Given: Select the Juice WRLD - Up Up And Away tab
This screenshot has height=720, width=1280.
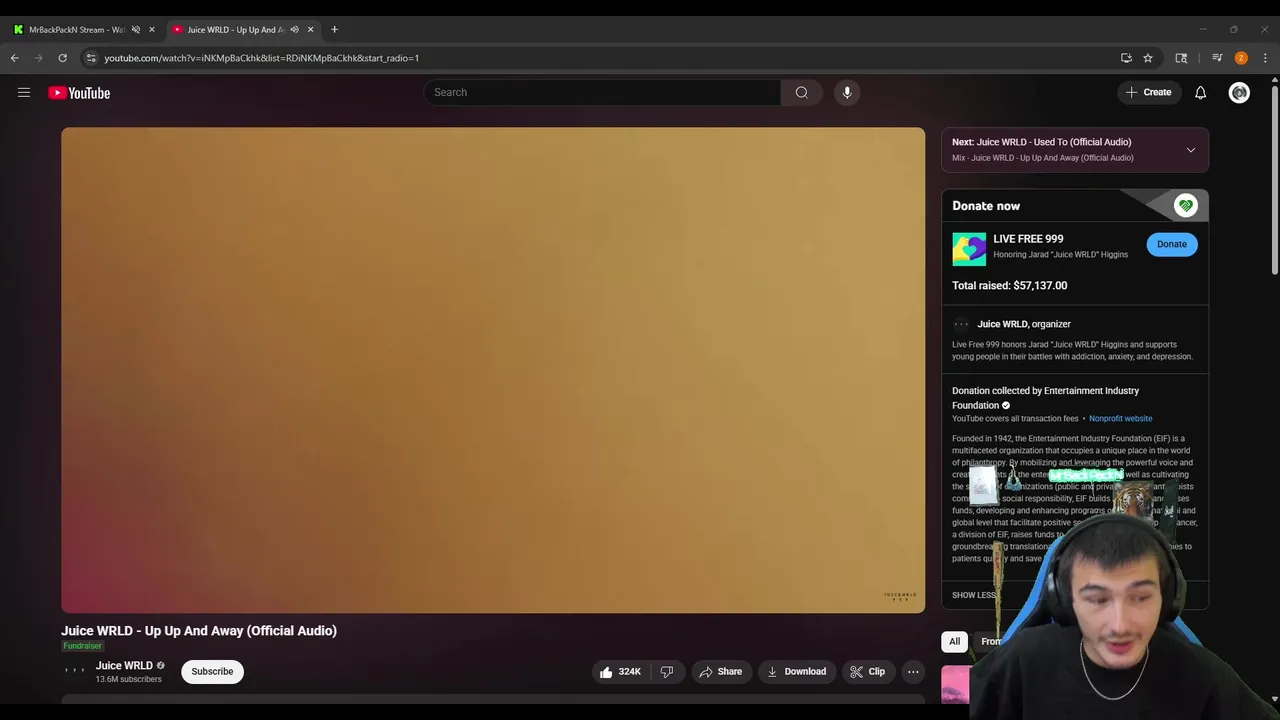Looking at the screenshot, I should coord(242,29).
